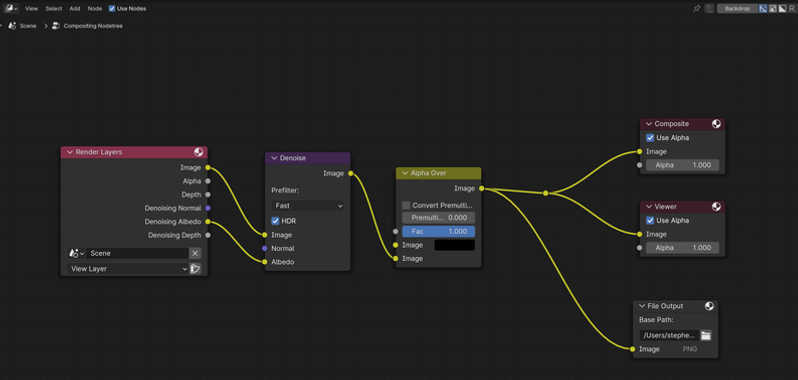Click the Scene breadcrumb icon

[x=12, y=25]
